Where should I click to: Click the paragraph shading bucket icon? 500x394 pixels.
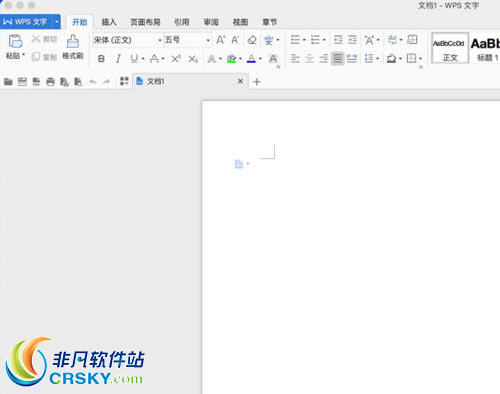coord(391,59)
